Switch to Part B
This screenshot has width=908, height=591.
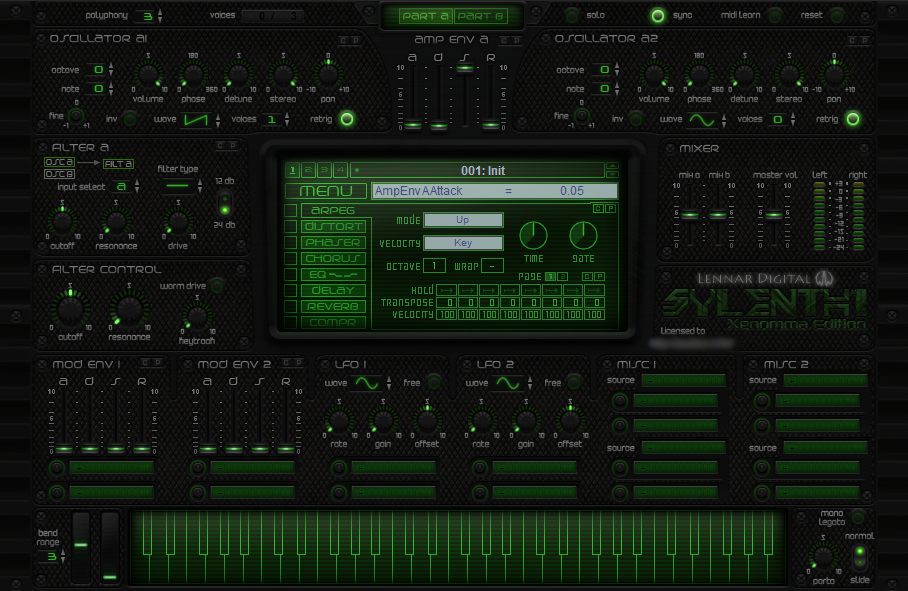click(481, 16)
